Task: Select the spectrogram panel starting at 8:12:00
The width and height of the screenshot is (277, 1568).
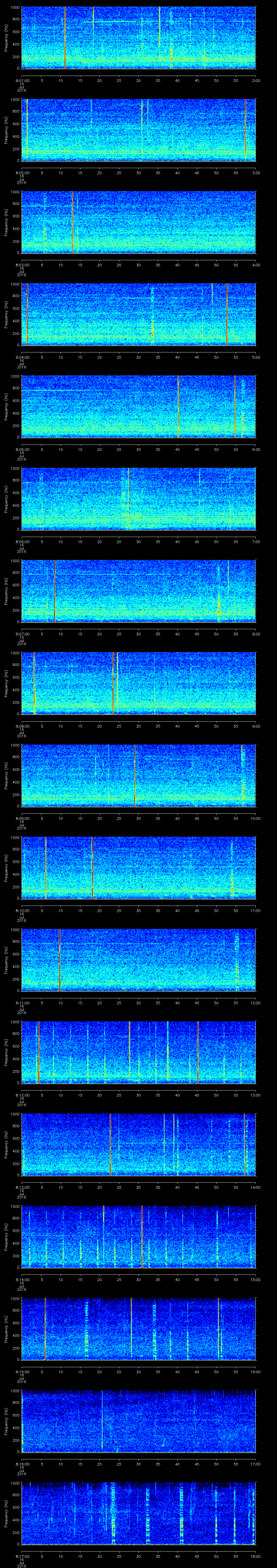Action: click(138, 1052)
